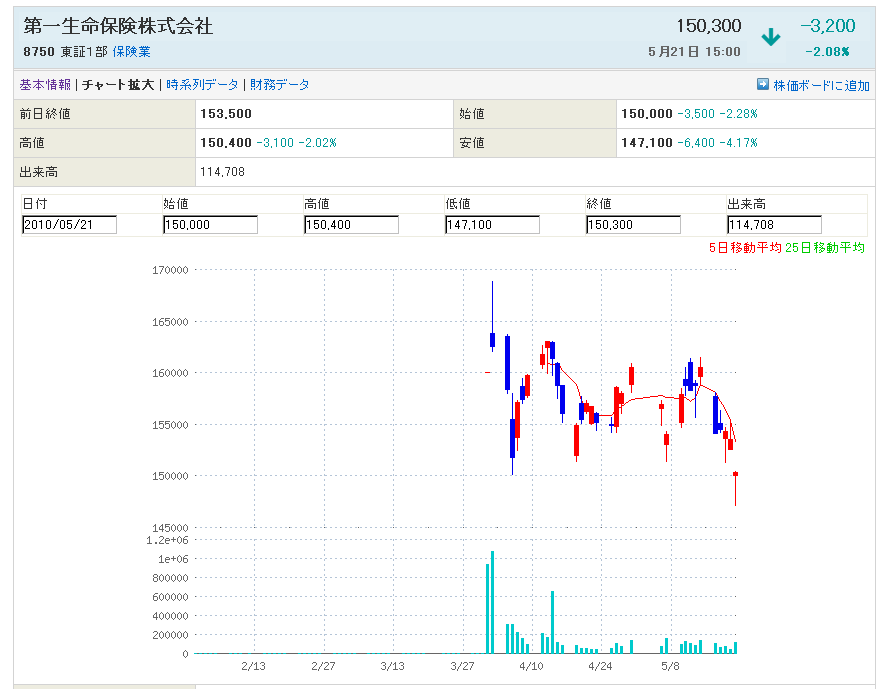Open the 基本情報 tab

[x=45, y=85]
